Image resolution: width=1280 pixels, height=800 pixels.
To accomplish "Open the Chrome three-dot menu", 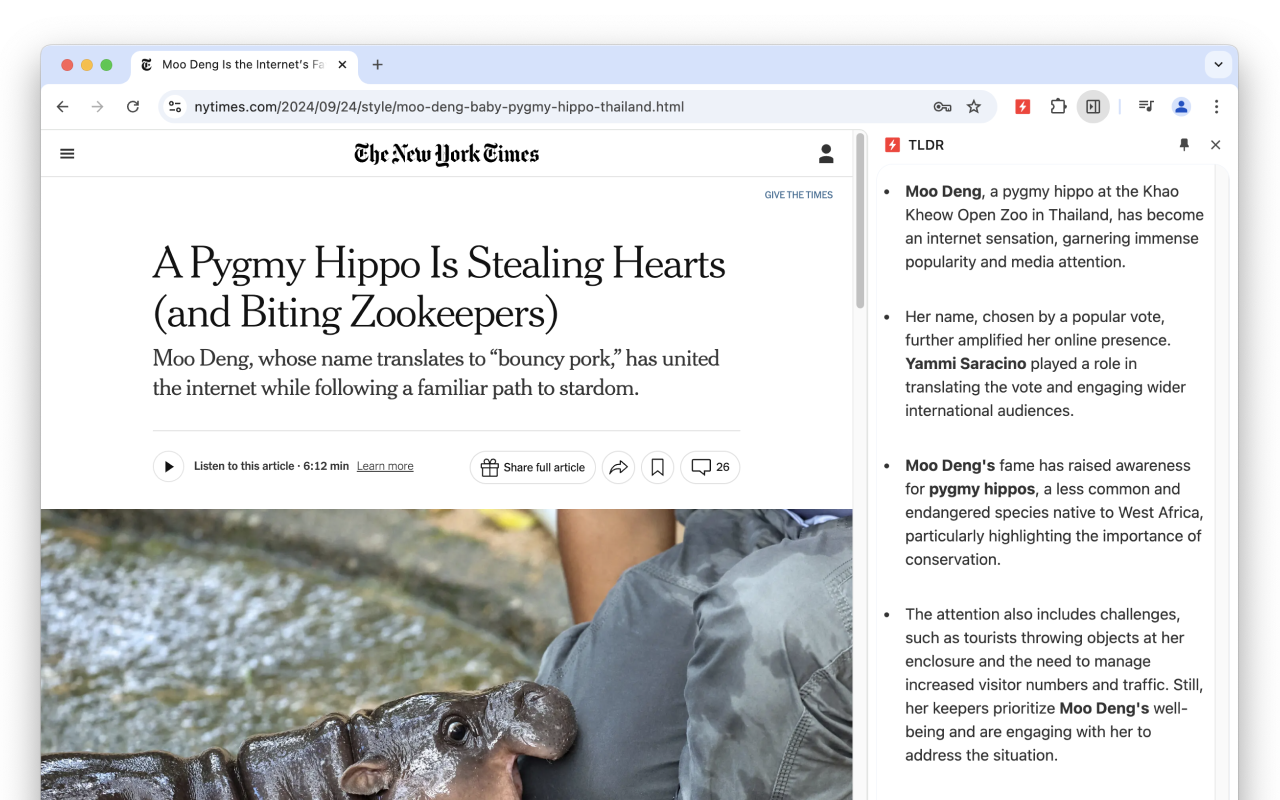I will [x=1216, y=107].
